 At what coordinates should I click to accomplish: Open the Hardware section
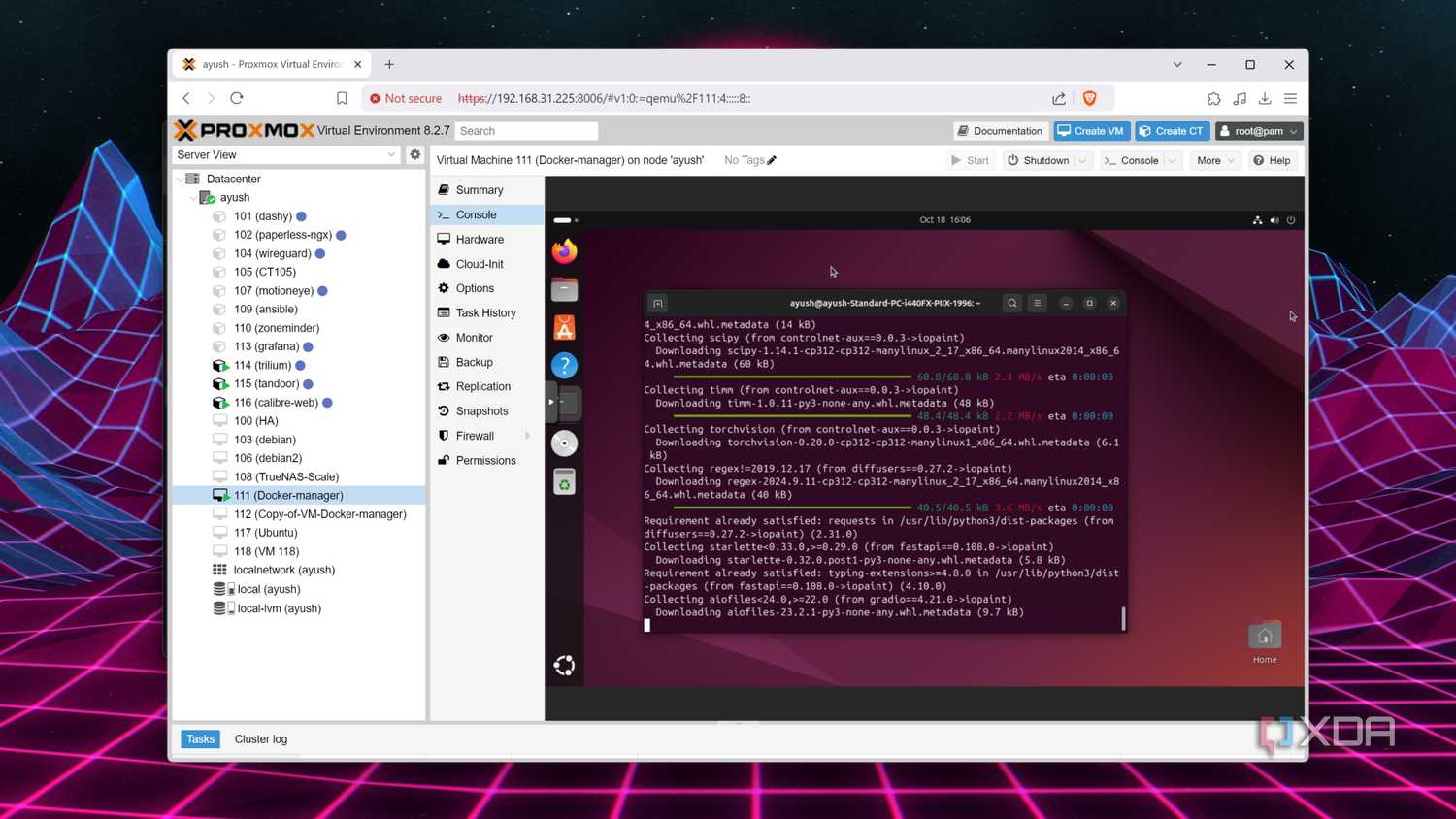(486, 239)
